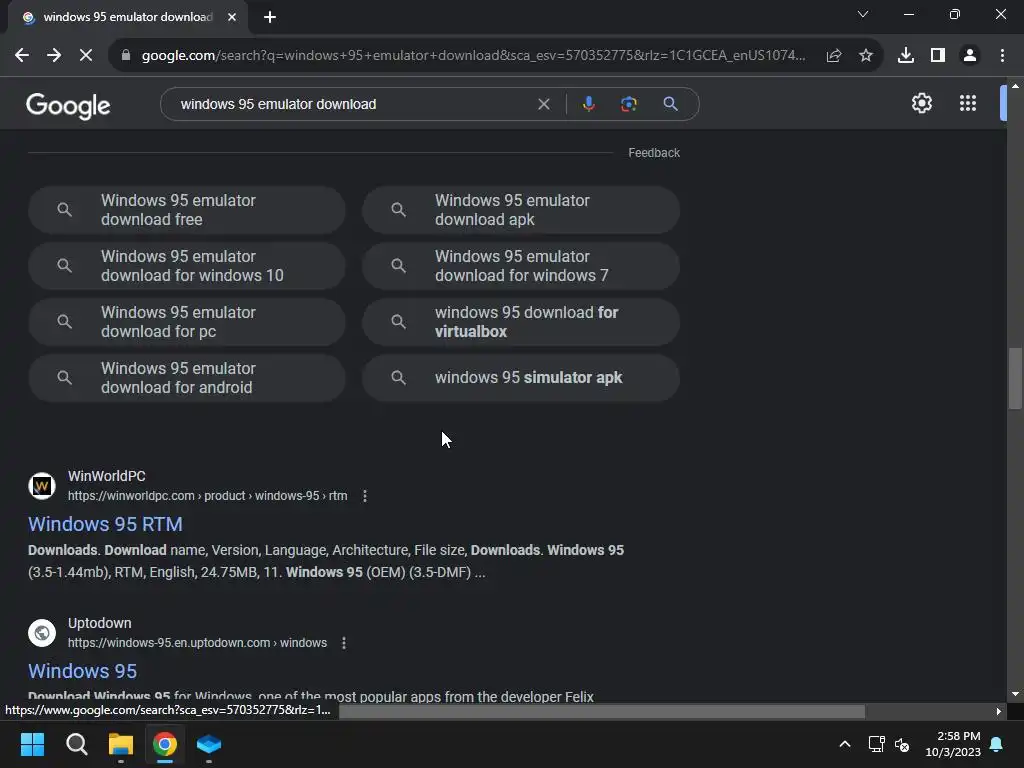Image resolution: width=1024 pixels, height=768 pixels.
Task: Open Chrome three-dot menu
Action: pyautogui.click(x=1002, y=56)
